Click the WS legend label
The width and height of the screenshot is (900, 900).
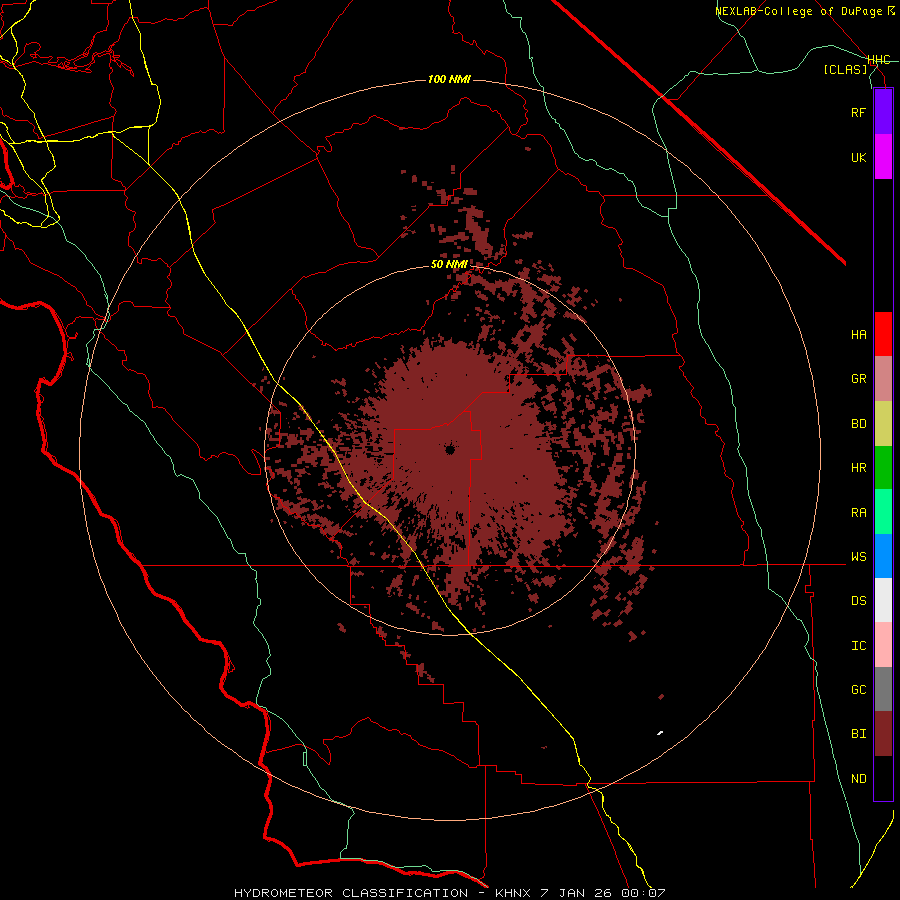click(x=858, y=557)
